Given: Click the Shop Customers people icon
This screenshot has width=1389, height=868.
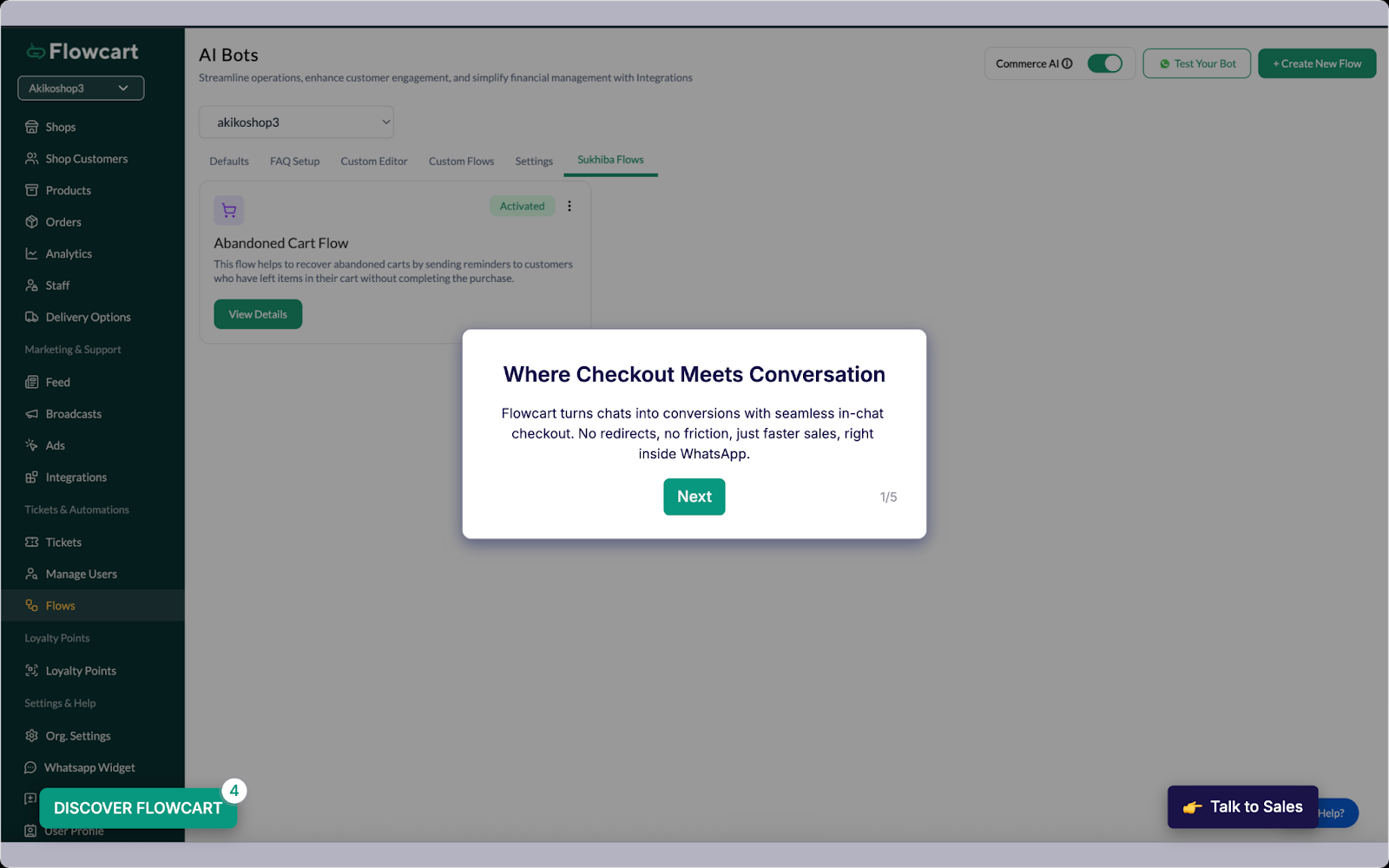Looking at the screenshot, I should [32, 159].
